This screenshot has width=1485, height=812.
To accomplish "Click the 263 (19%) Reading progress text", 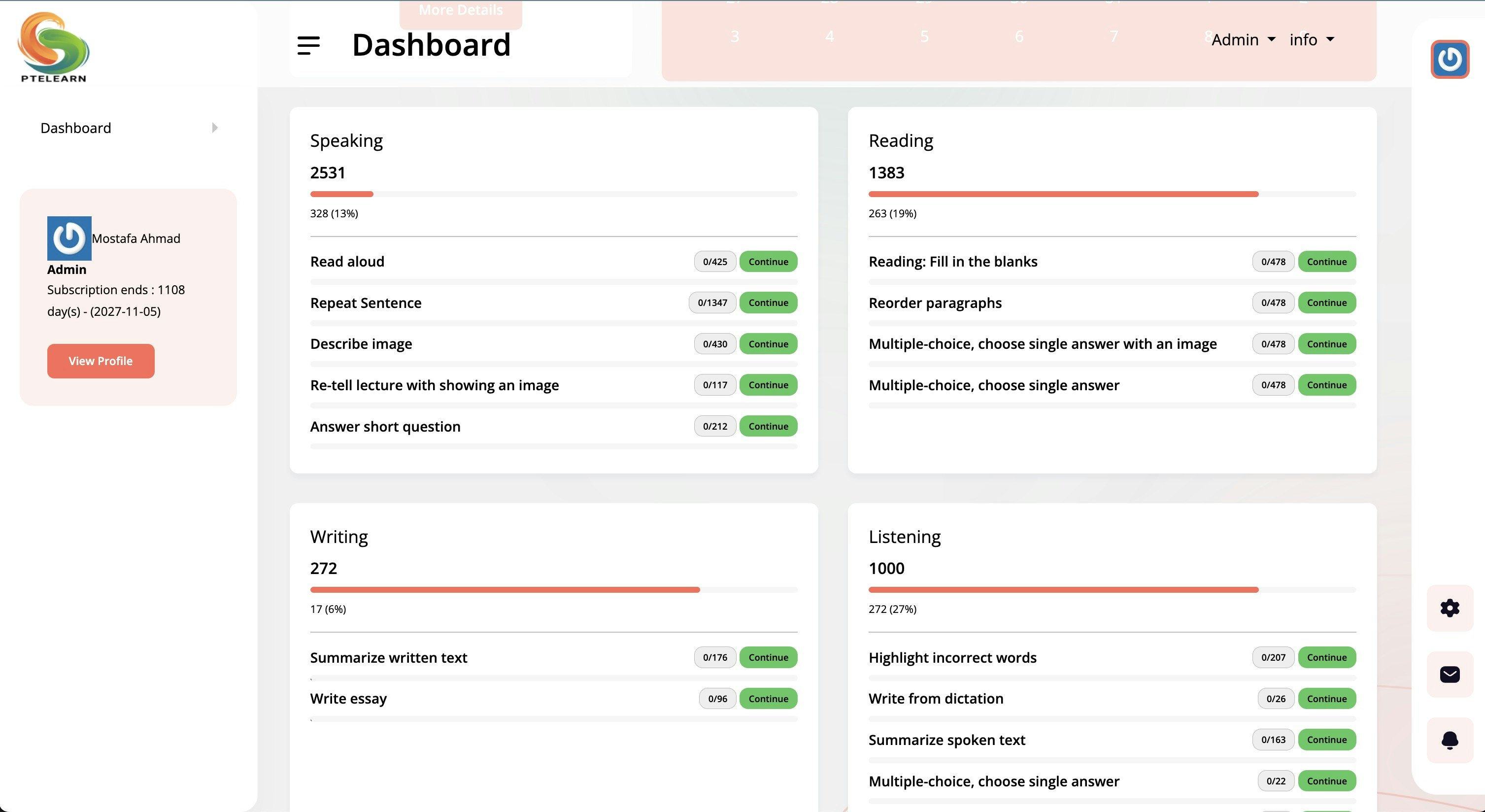I will click(892, 213).
